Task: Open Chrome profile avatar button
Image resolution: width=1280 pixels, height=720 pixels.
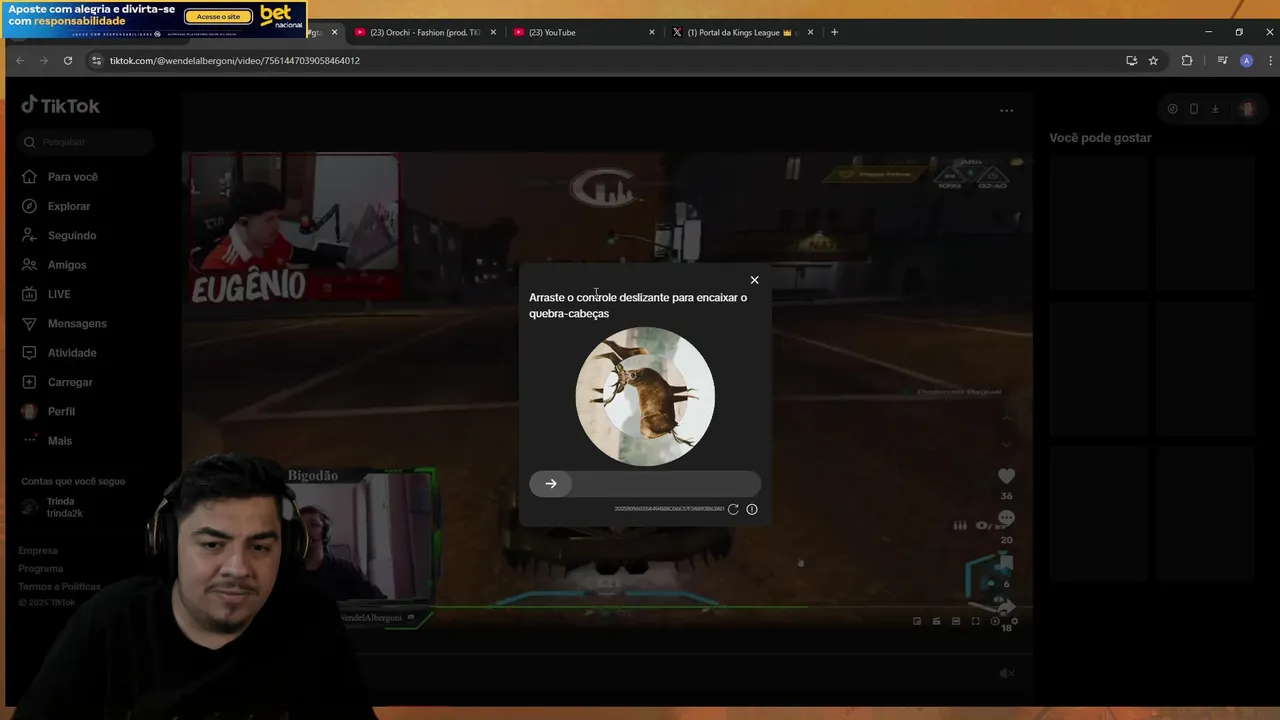Action: [x=1246, y=61]
